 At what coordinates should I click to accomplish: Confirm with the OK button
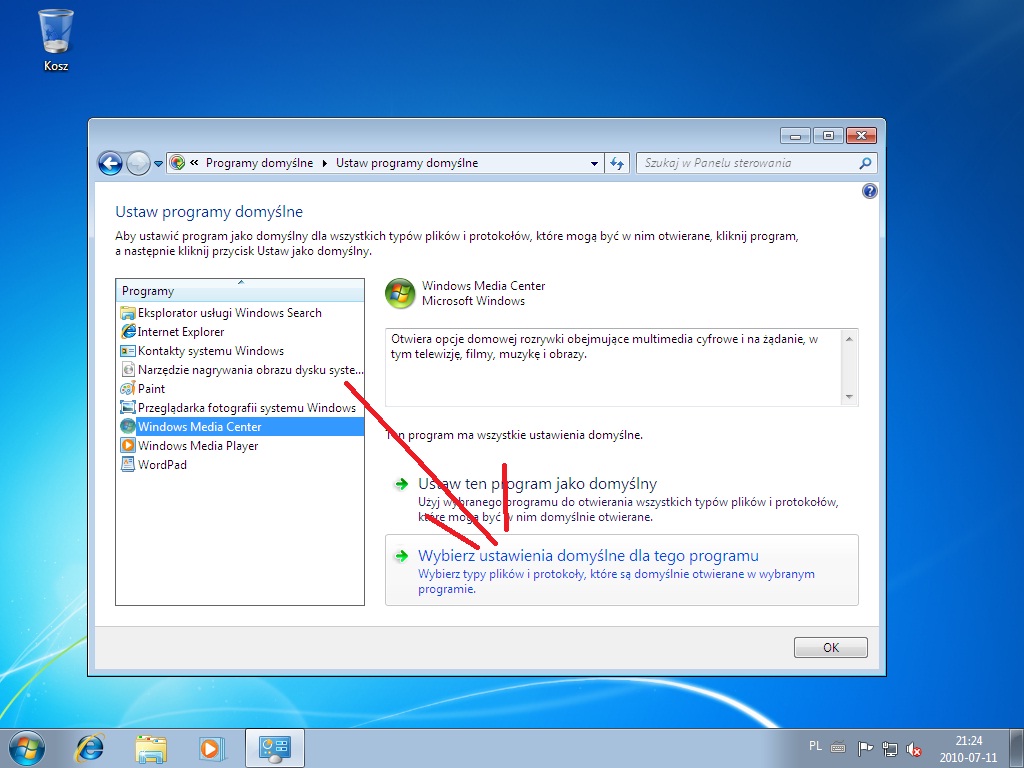[x=831, y=647]
